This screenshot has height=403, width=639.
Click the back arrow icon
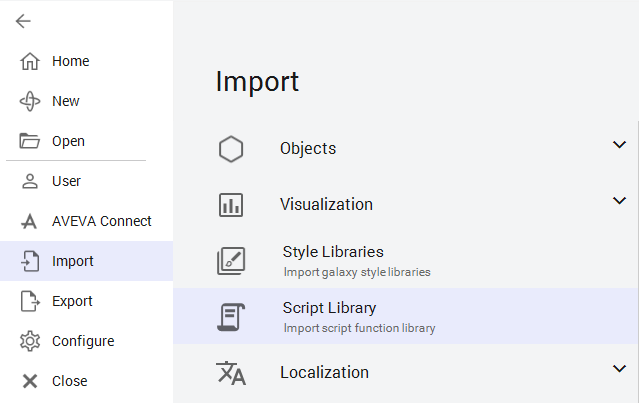click(x=23, y=21)
